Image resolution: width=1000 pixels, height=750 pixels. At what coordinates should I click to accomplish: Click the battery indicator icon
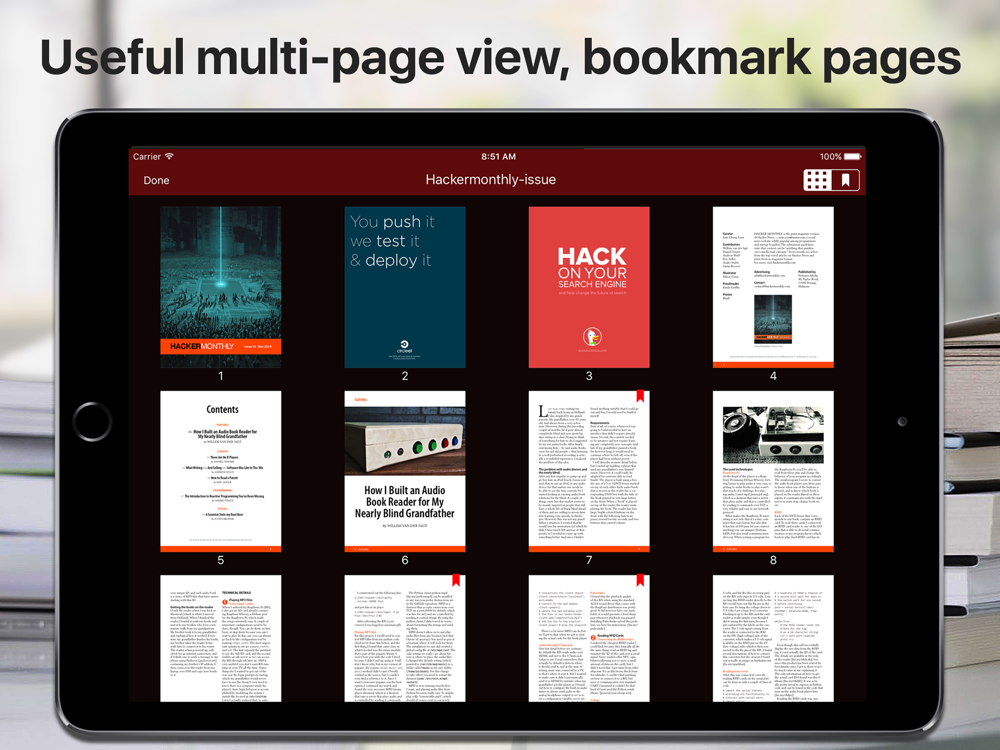(x=853, y=156)
